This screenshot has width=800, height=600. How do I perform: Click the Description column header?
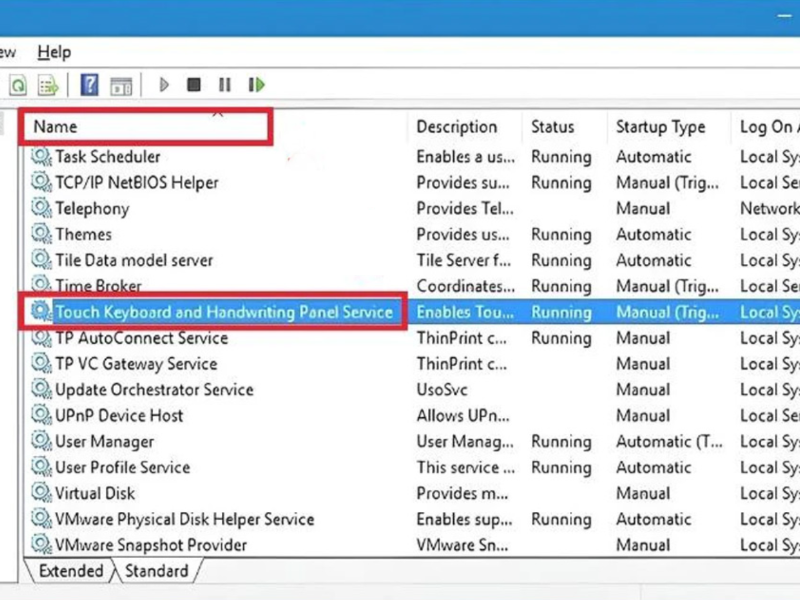click(x=456, y=127)
